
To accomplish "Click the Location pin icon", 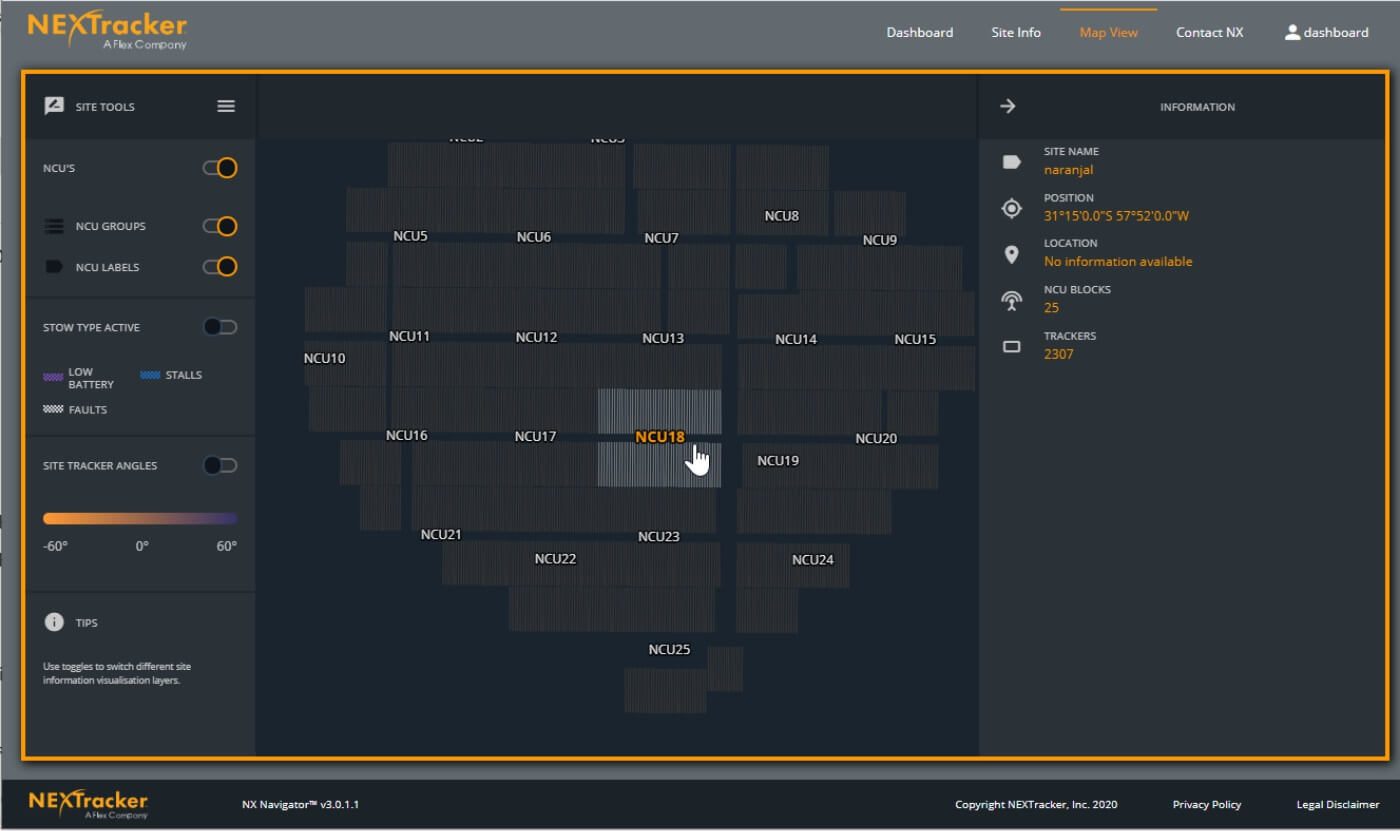I will click(1011, 254).
